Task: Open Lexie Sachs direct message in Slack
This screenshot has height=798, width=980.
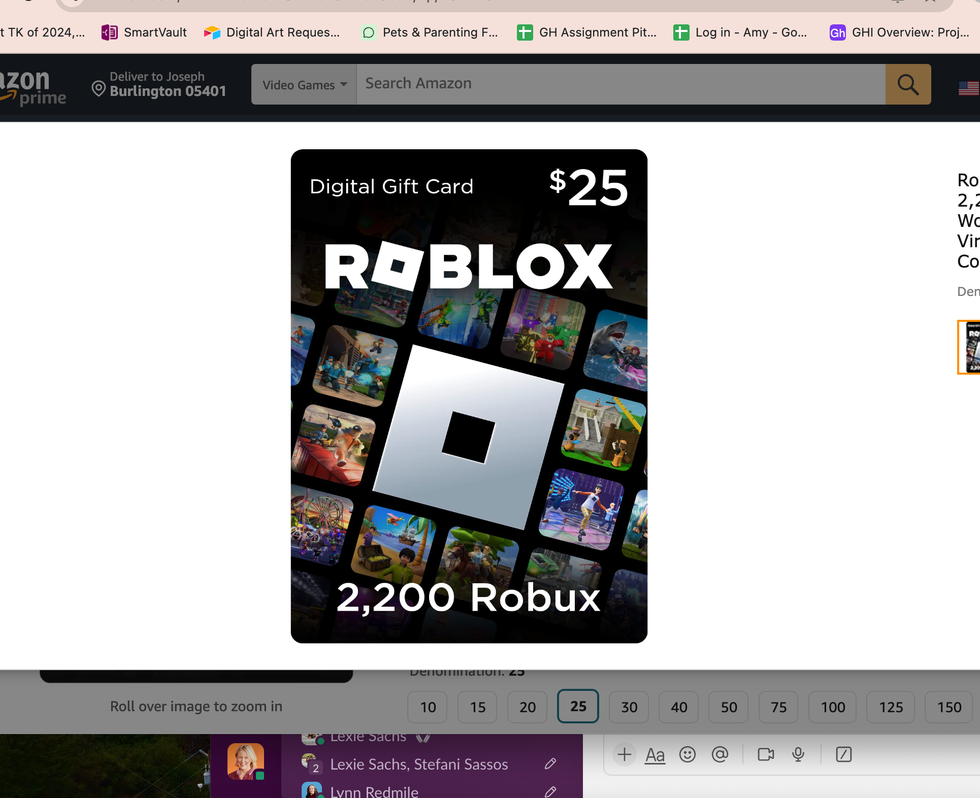Action: point(368,738)
